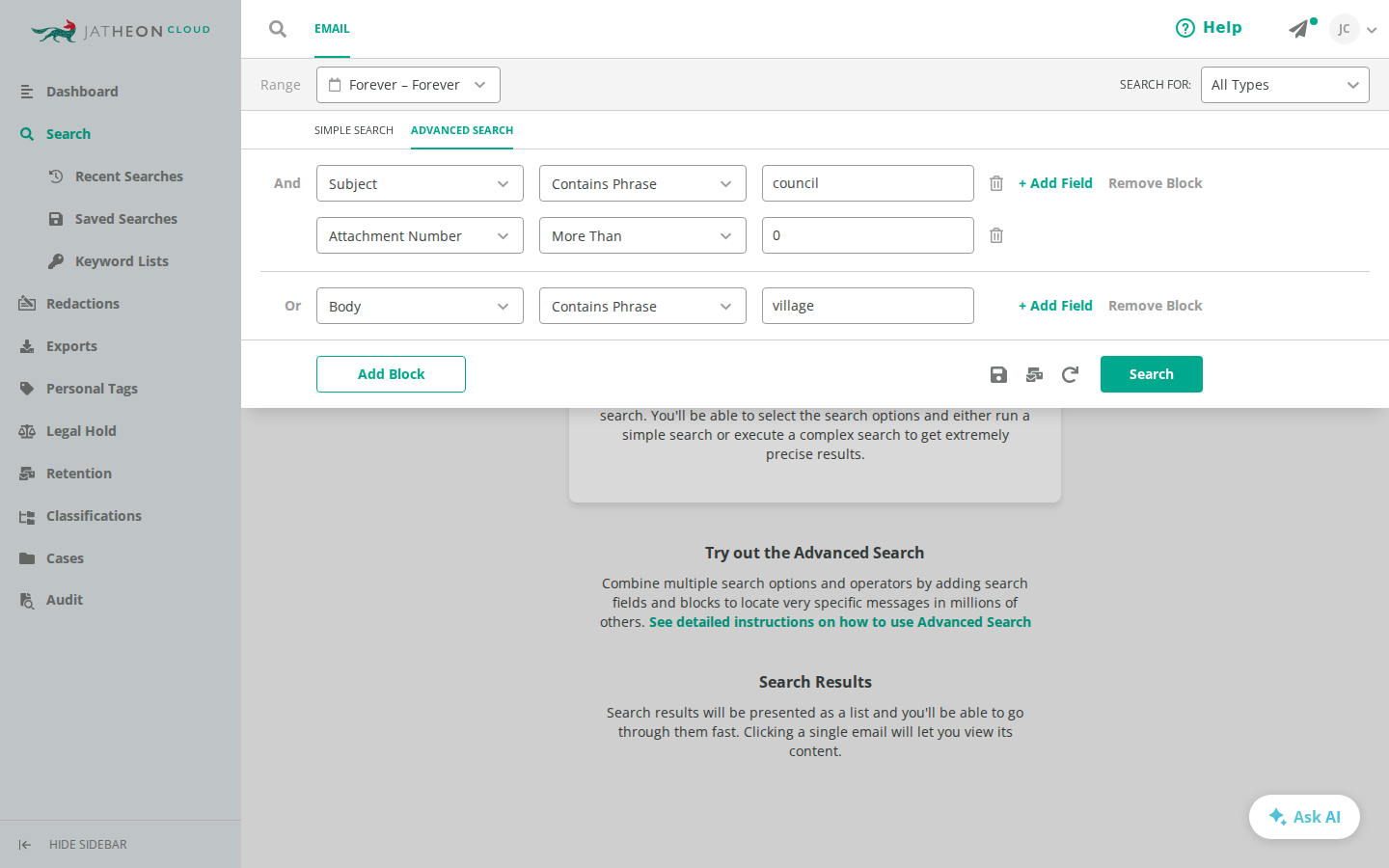Open the Attachment Number field dropdown
Screen dimensions: 1389x868
click(420, 235)
